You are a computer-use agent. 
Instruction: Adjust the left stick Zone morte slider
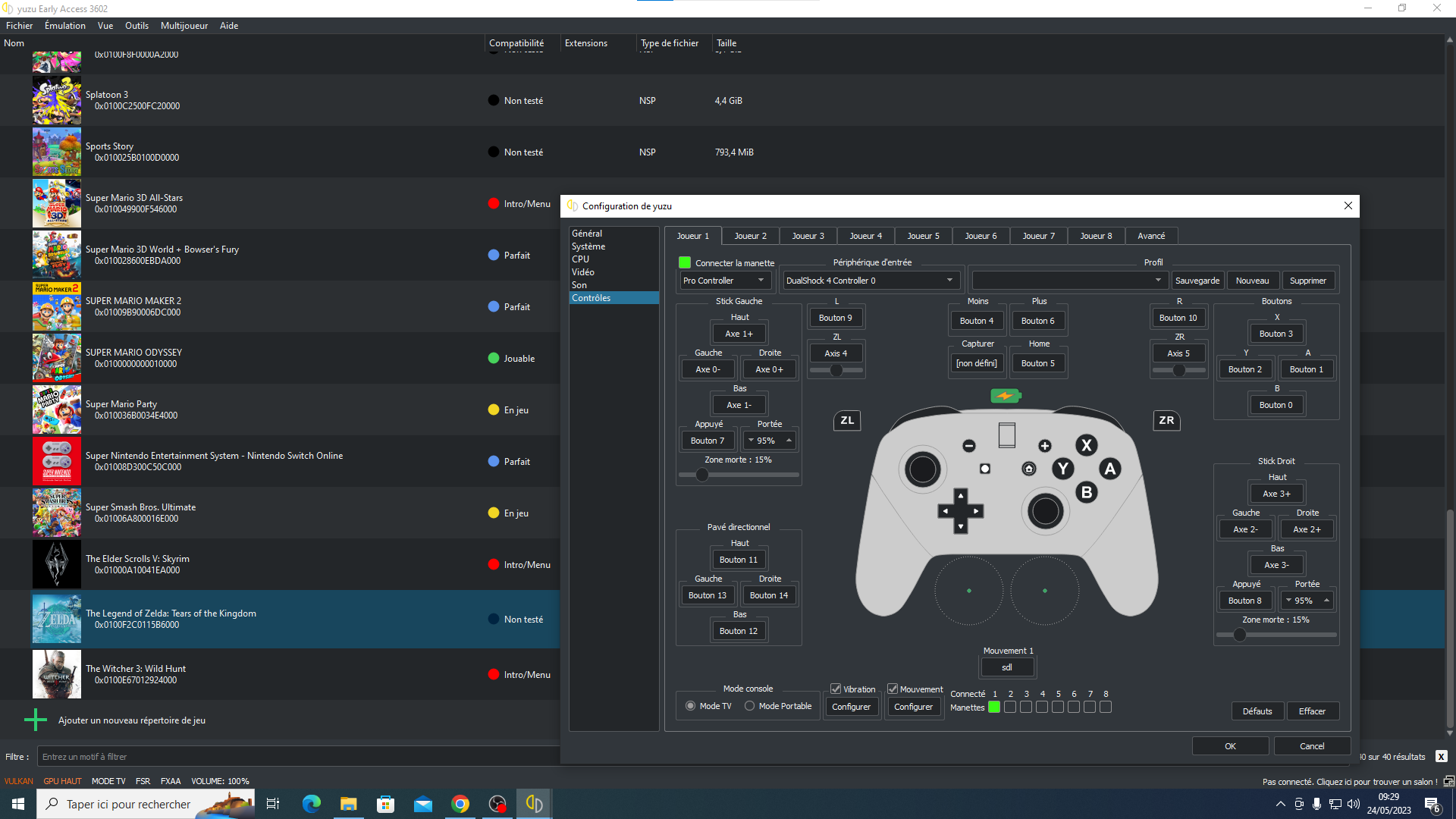point(702,475)
